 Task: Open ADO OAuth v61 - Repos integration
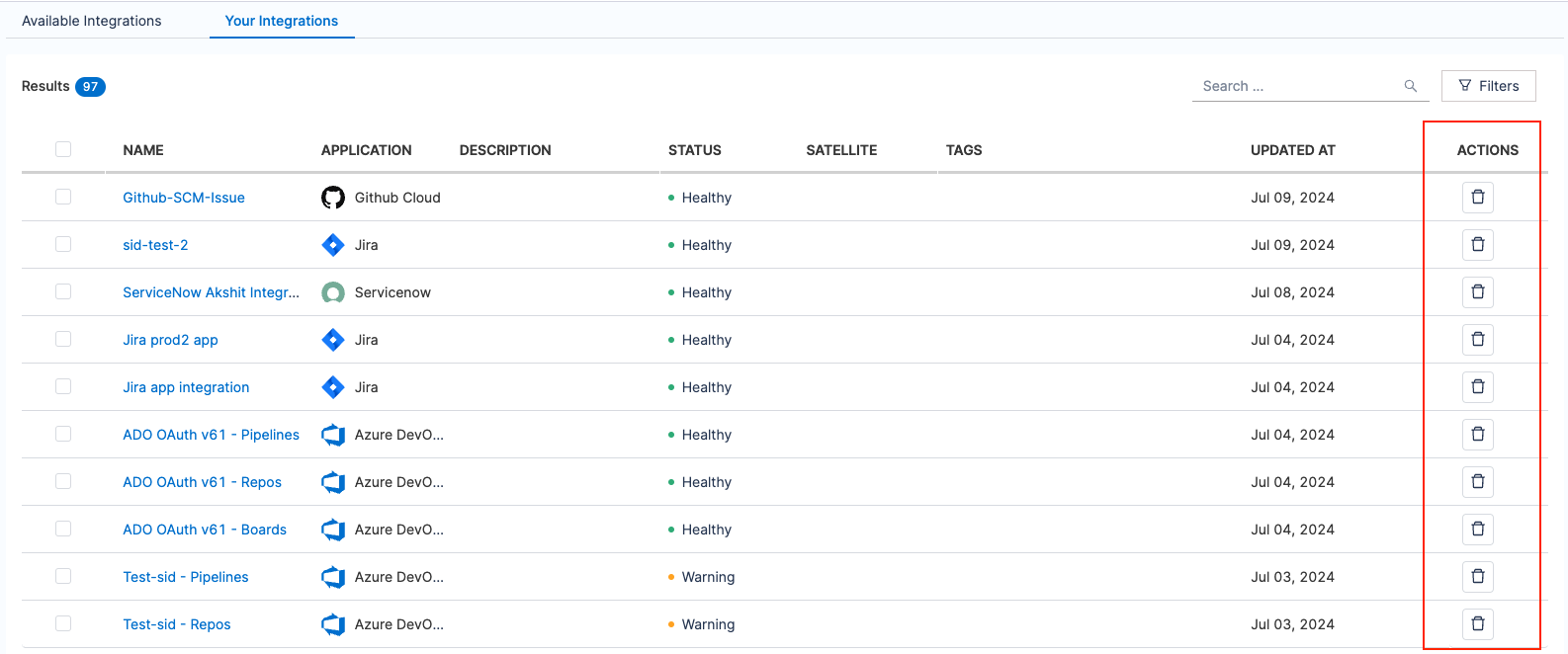coord(202,482)
